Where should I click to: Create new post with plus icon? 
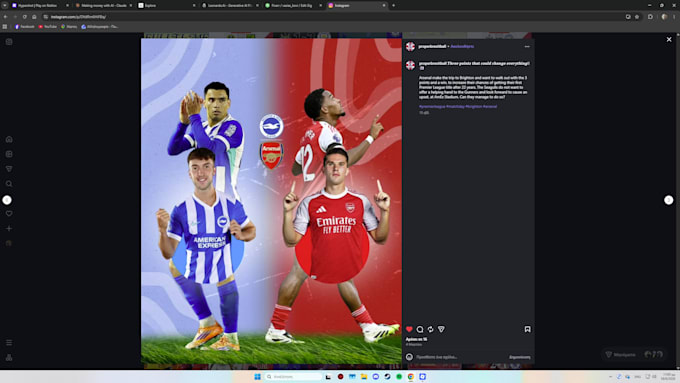click(9, 228)
